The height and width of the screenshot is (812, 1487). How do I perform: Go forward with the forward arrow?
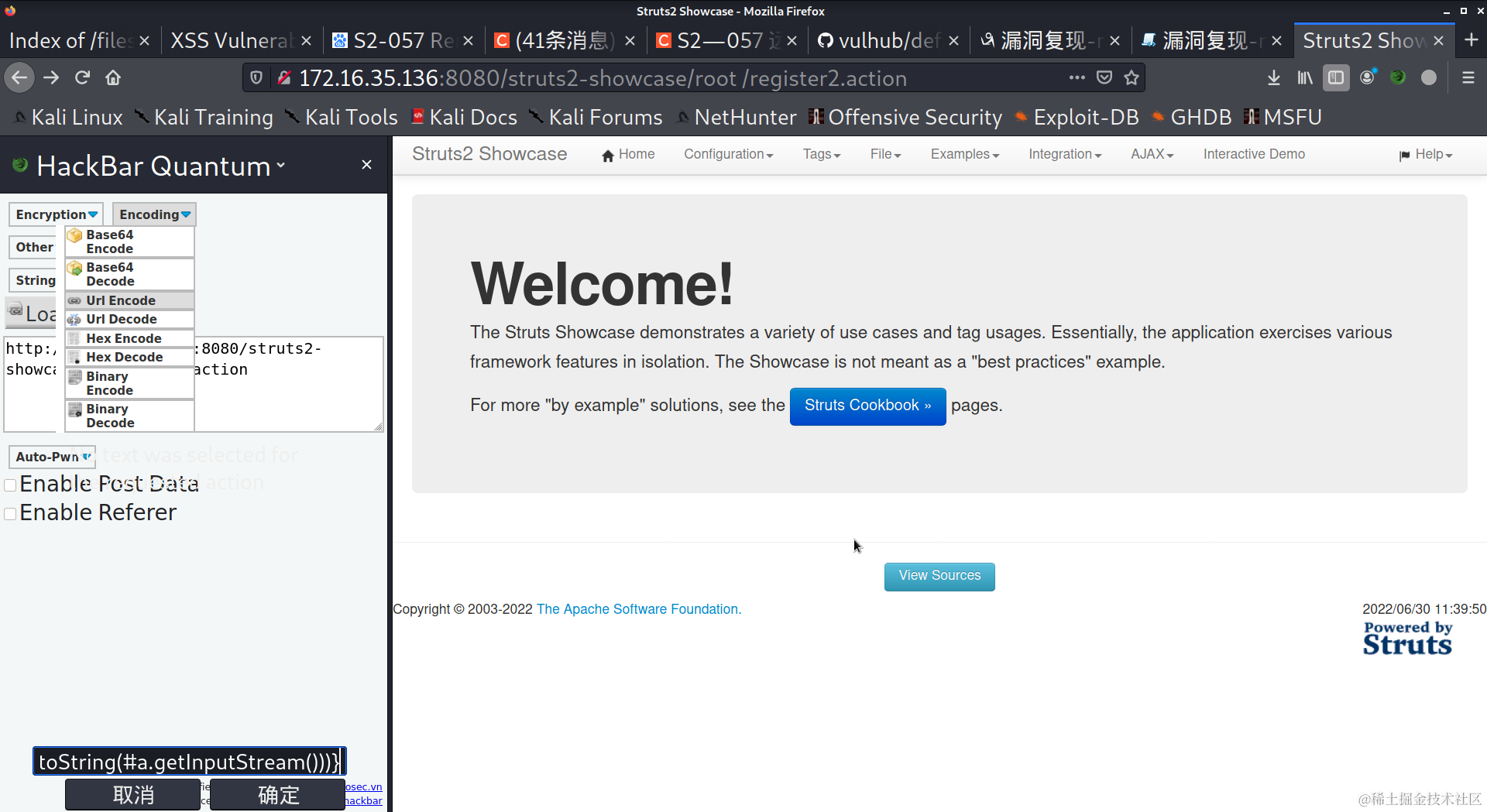point(51,77)
